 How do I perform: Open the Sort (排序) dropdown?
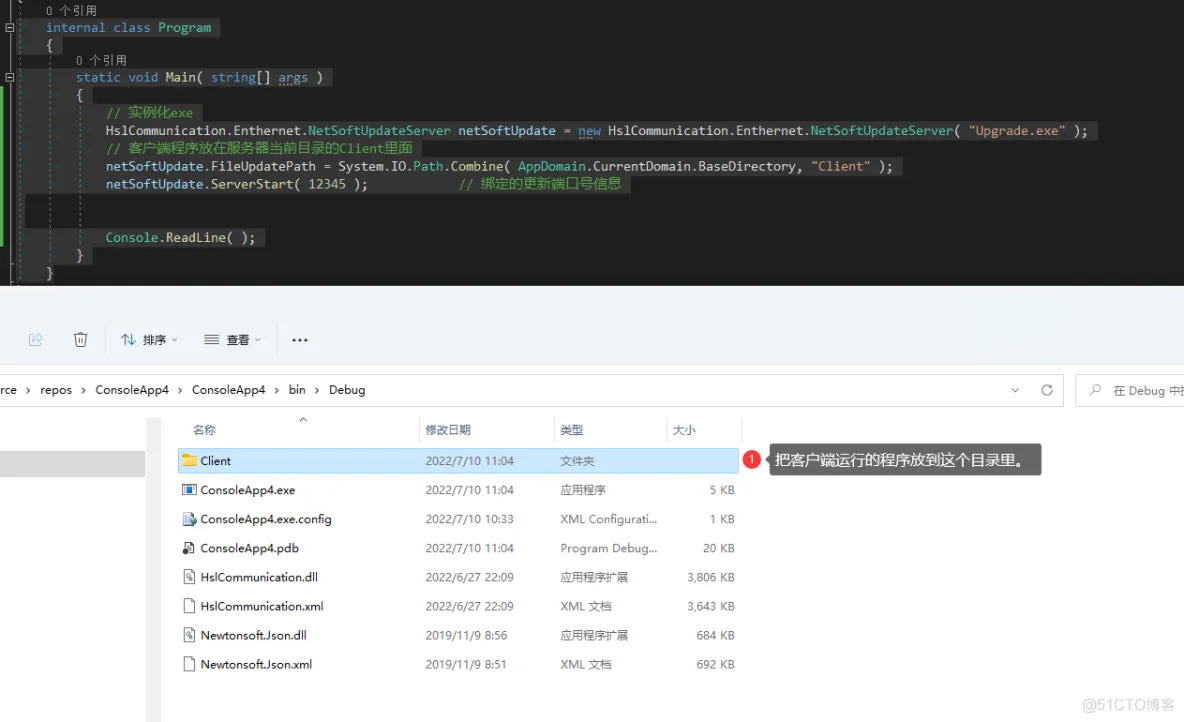click(x=150, y=340)
